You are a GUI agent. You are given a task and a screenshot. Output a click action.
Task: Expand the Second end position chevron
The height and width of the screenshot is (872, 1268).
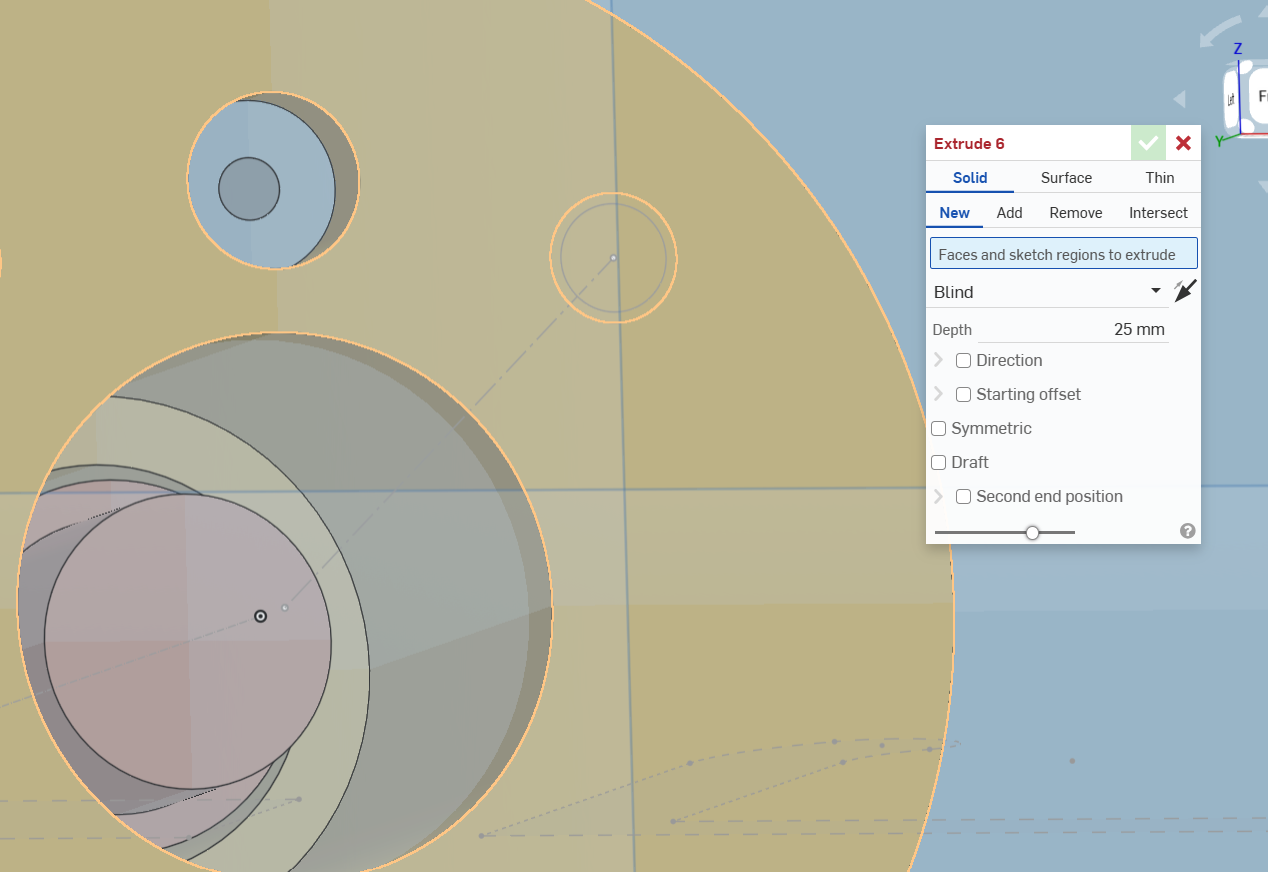pyautogui.click(x=938, y=496)
